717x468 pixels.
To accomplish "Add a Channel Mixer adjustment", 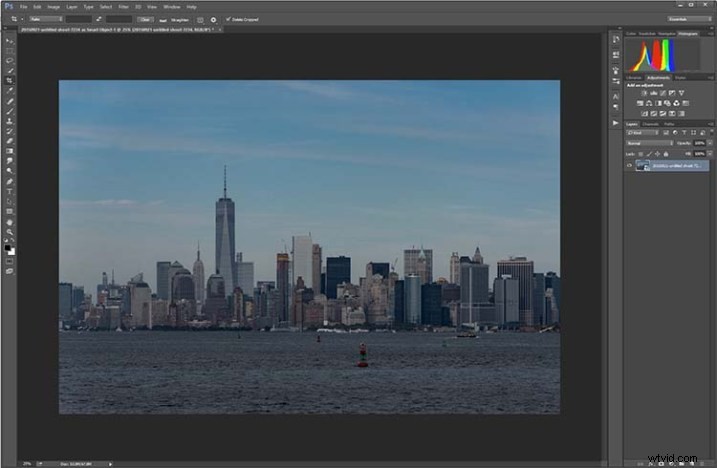I will [676, 103].
